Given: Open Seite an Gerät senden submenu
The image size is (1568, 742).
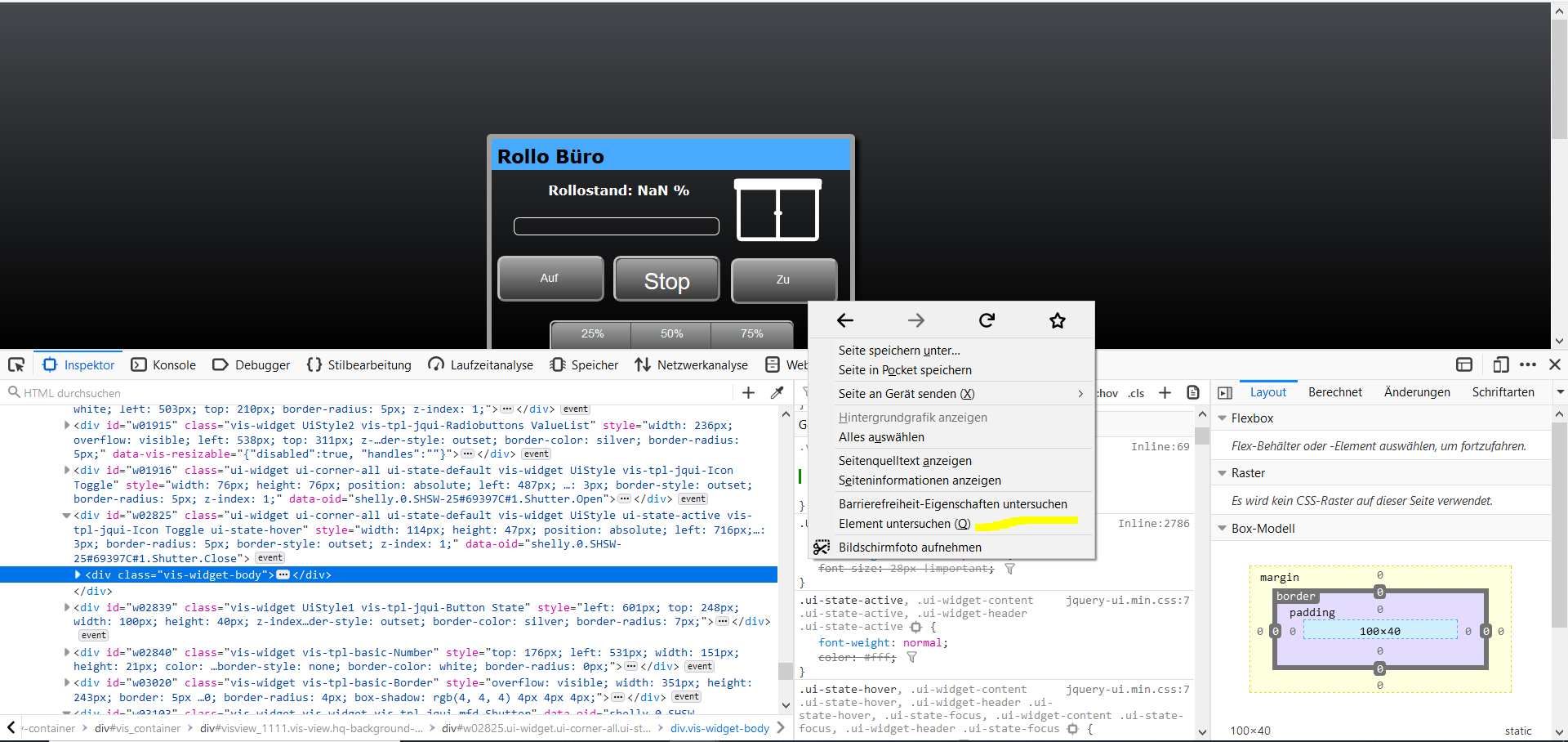Looking at the screenshot, I should tap(951, 394).
